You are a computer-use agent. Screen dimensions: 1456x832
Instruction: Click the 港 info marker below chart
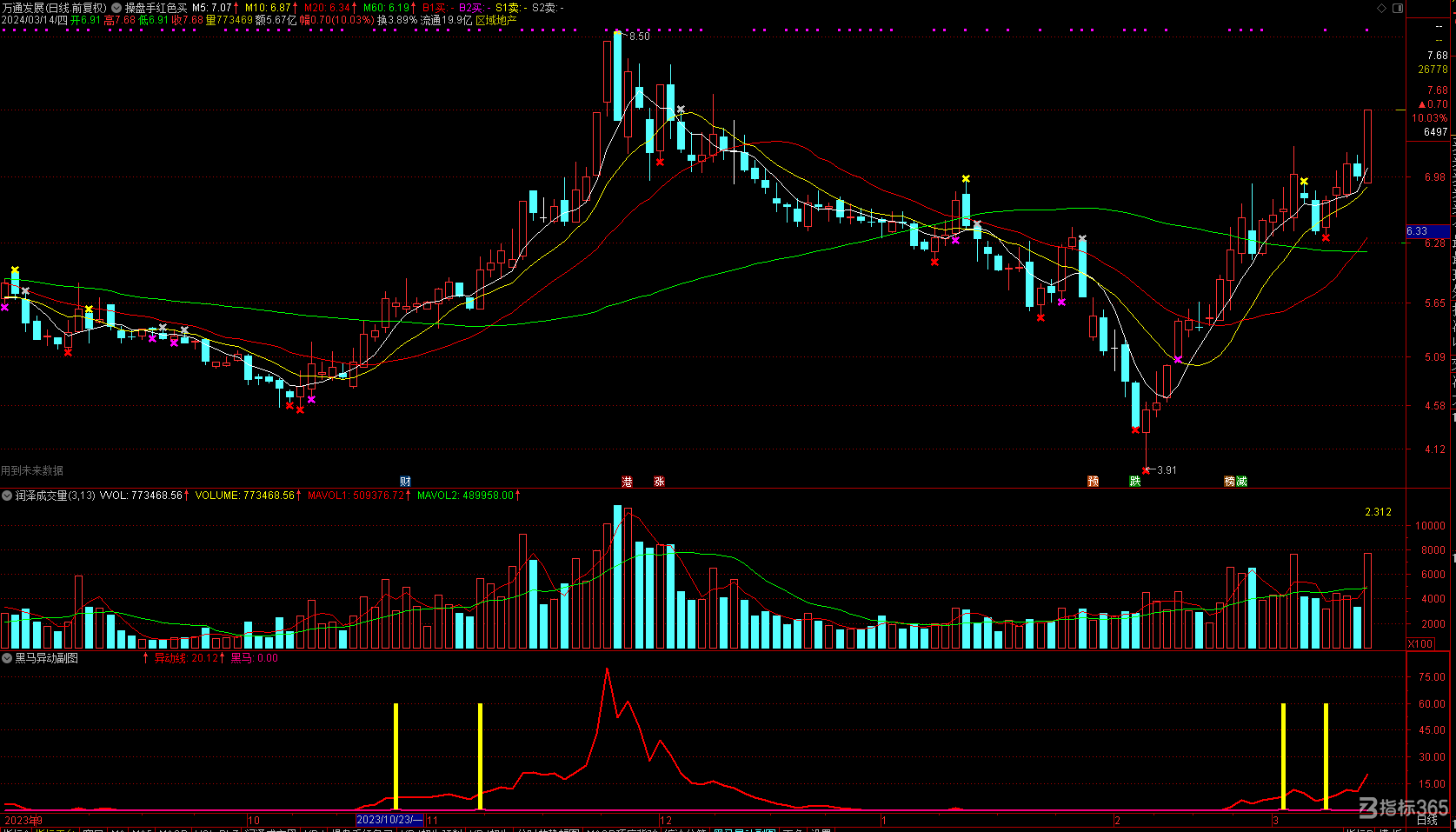(627, 482)
